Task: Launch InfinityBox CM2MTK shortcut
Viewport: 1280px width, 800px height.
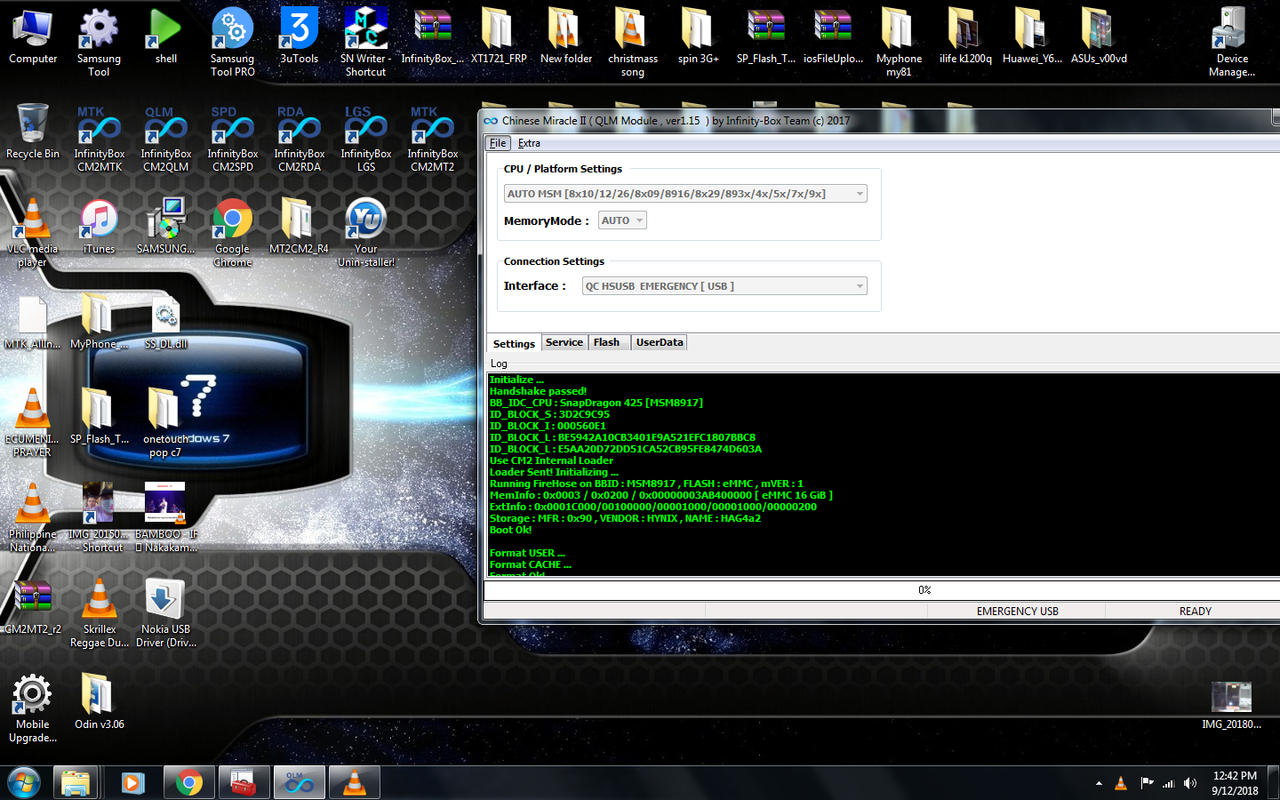Action: pos(99,140)
